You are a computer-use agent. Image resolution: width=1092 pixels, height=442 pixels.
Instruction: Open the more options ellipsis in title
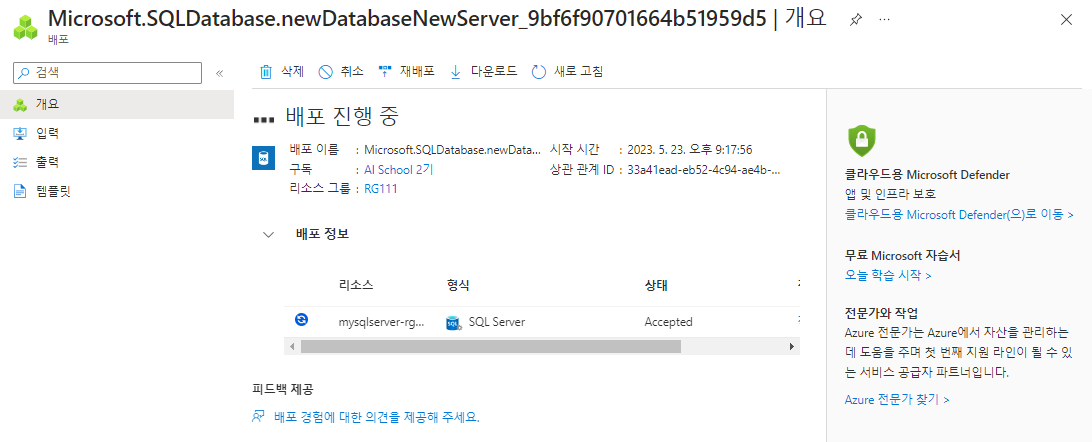point(884,19)
